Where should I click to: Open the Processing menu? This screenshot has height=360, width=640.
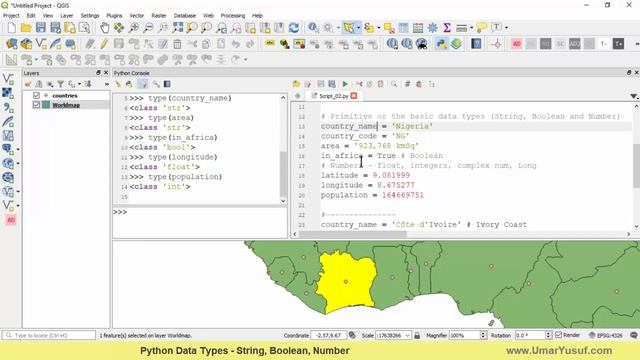pos(233,16)
